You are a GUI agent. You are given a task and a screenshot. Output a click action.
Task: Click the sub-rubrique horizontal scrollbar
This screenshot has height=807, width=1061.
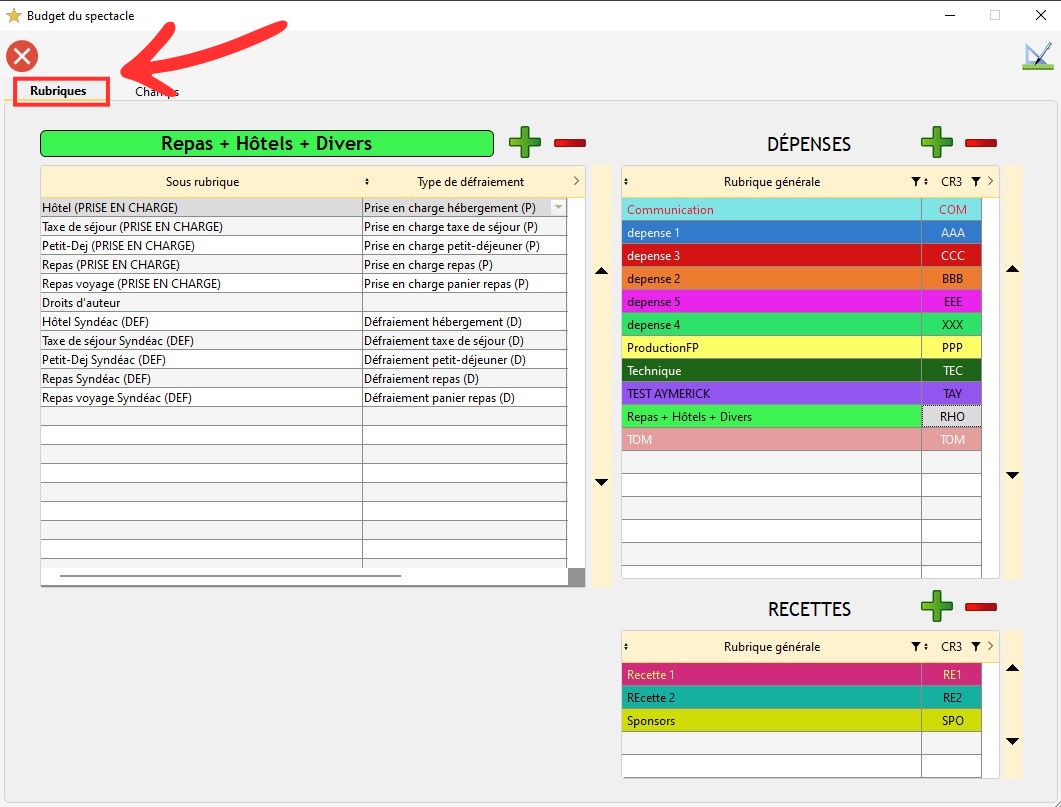(x=230, y=576)
